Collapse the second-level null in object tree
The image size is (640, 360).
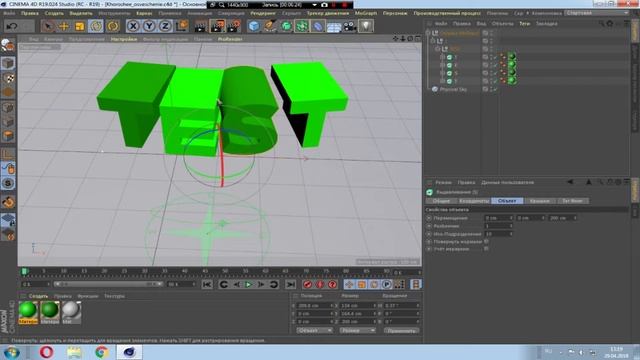[433, 41]
